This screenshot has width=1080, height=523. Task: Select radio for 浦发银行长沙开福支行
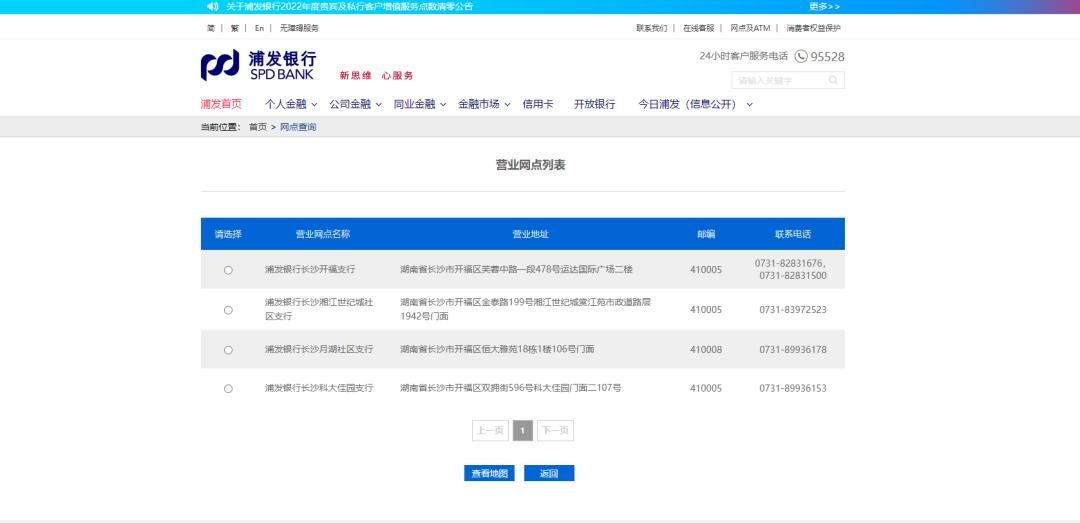pyautogui.click(x=228, y=270)
